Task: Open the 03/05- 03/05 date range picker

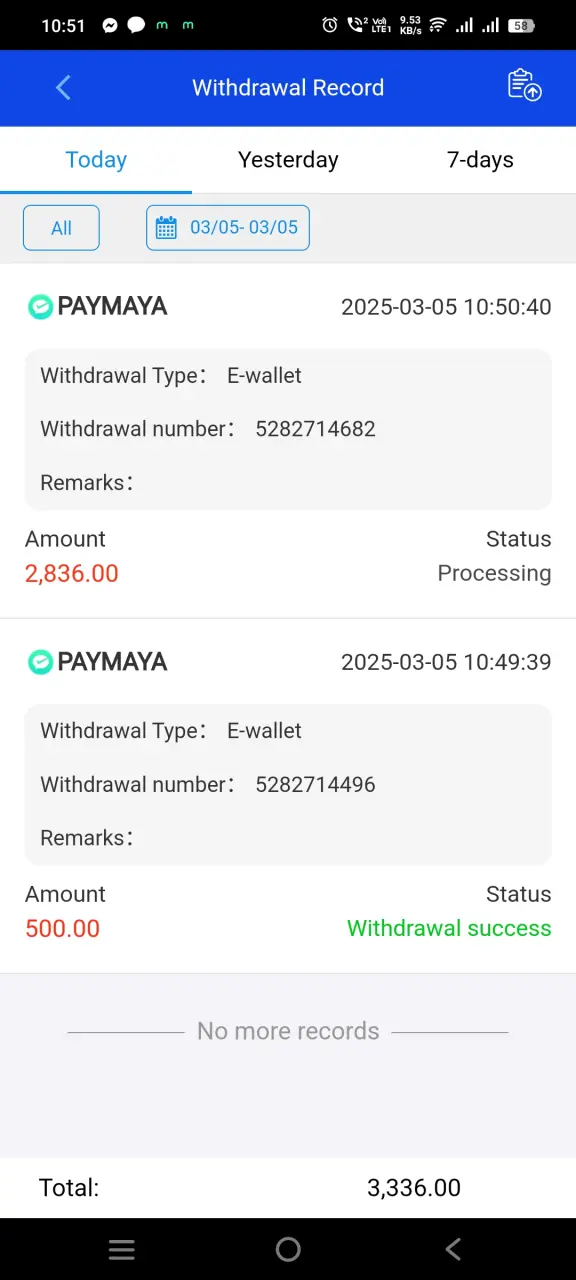Action: point(228,228)
